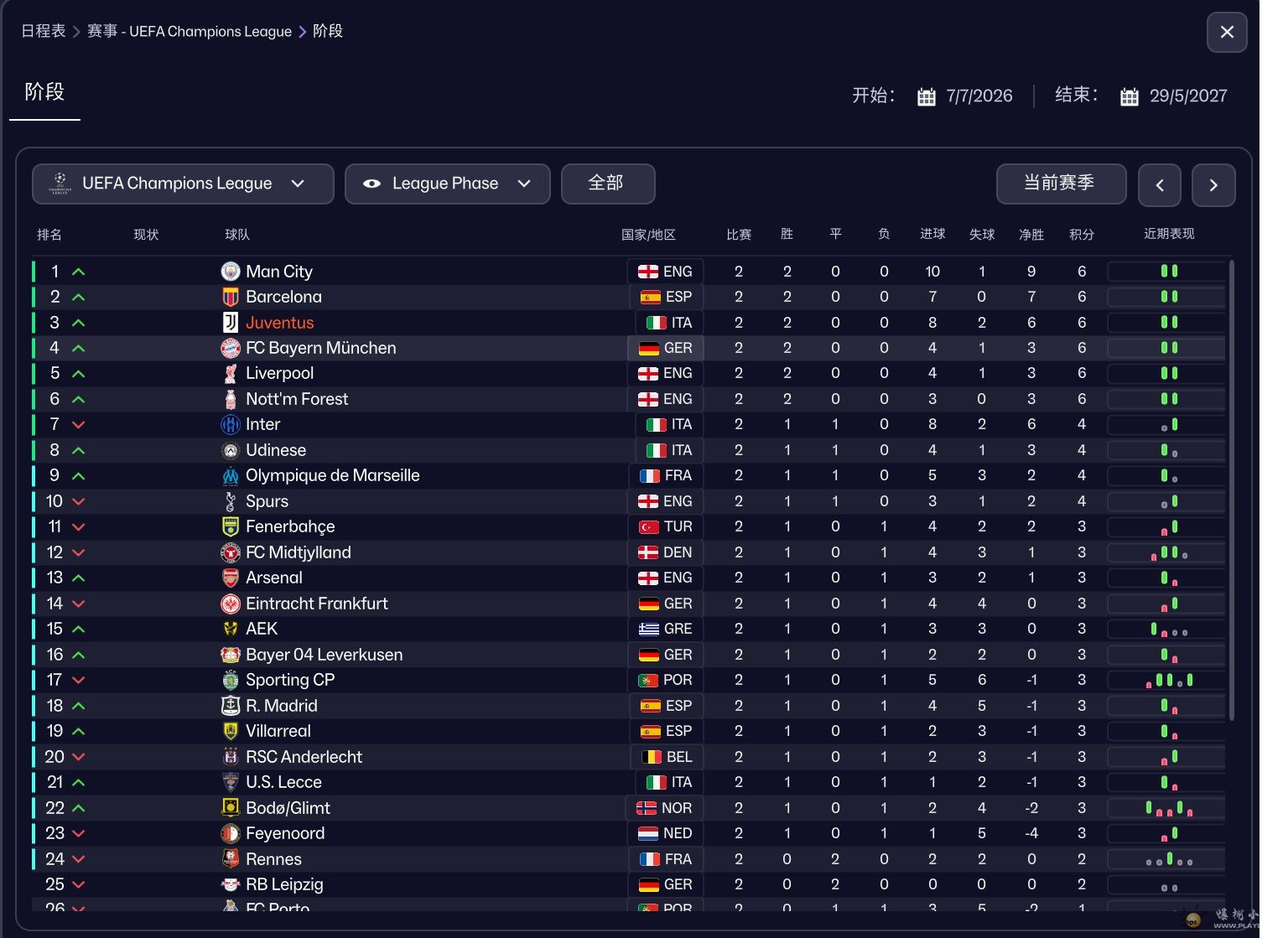Open the start date calendar icon

pos(926,96)
